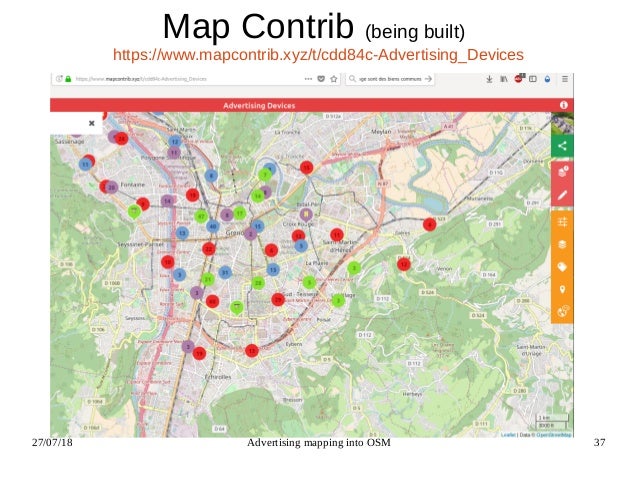Screen dimensions: 638x479
Task: Click purple pin marker above Croix Rouge
Action: [x=306, y=214]
